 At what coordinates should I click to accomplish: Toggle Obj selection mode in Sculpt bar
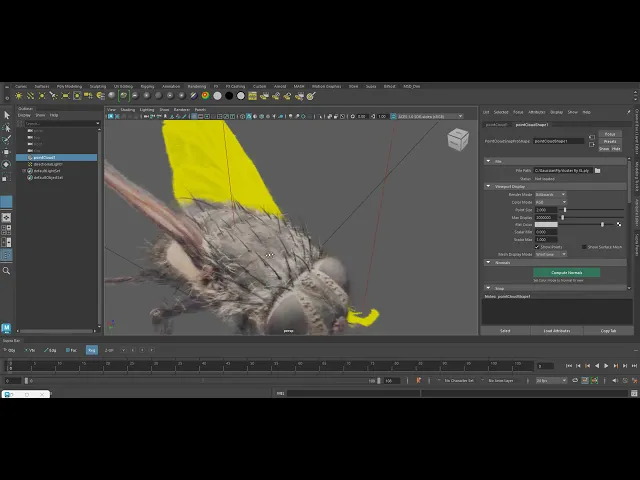coord(9,350)
